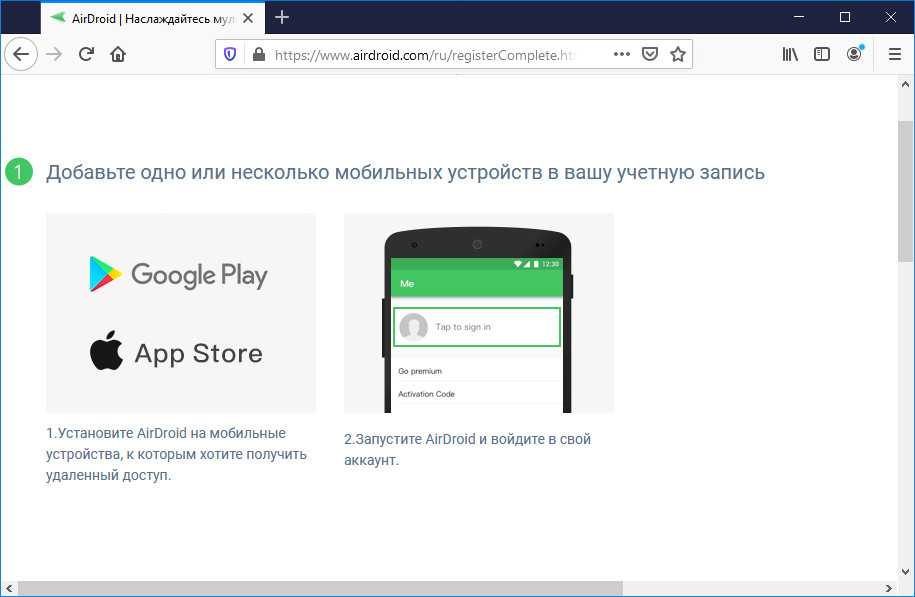Click the vertical scrollbar thumb

click(906, 190)
